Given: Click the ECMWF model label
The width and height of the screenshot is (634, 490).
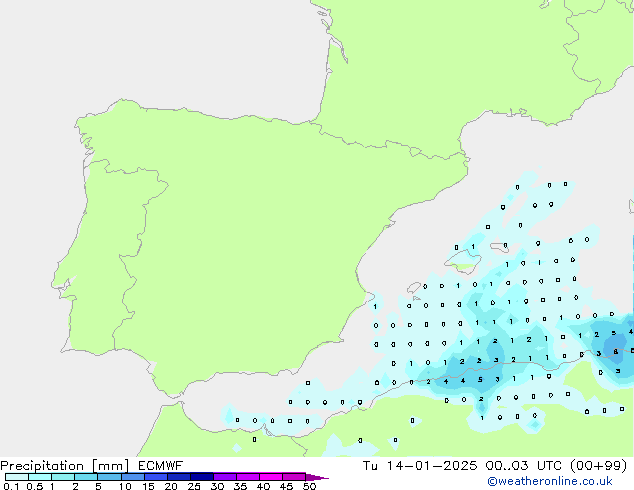Looking at the screenshot, I should click(x=161, y=466).
